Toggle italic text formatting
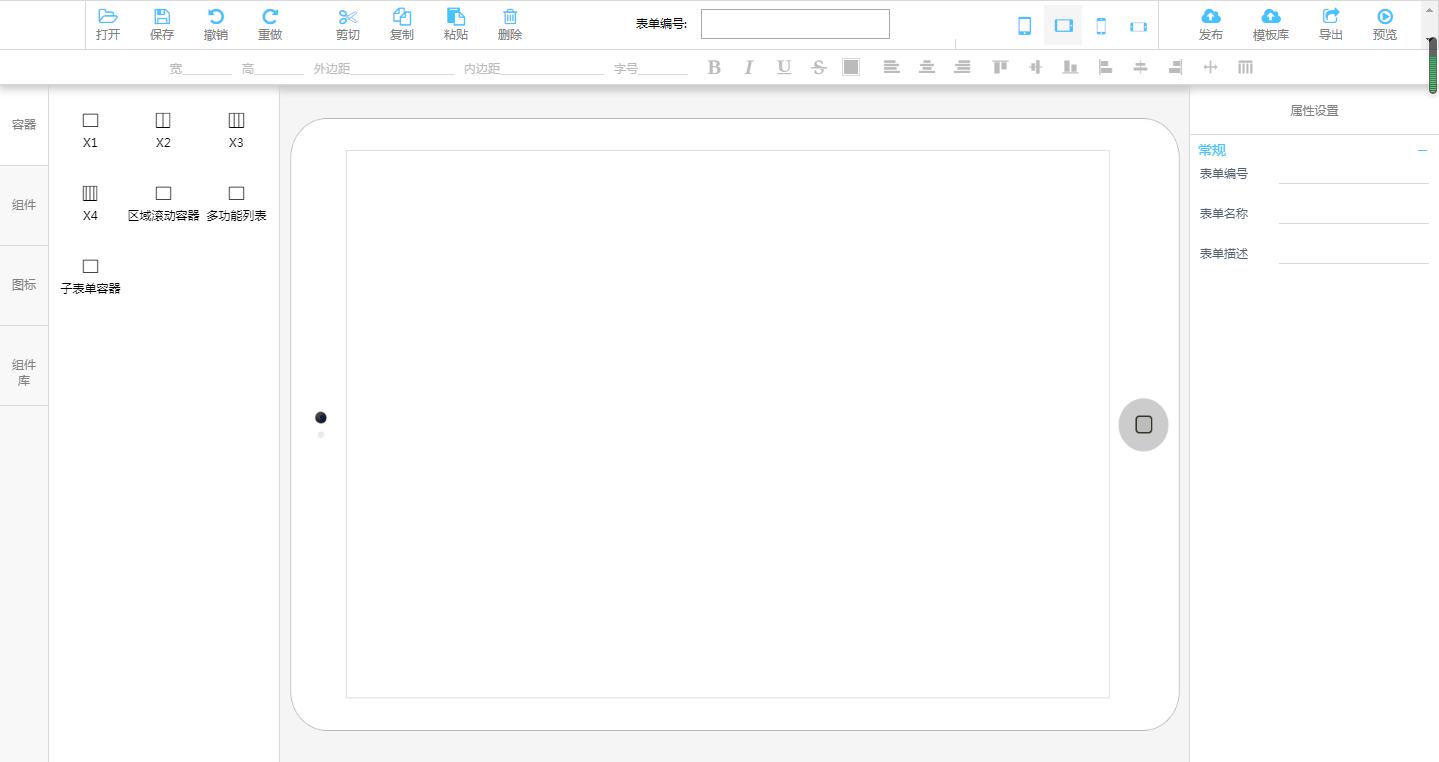This screenshot has width=1439, height=762. (748, 67)
